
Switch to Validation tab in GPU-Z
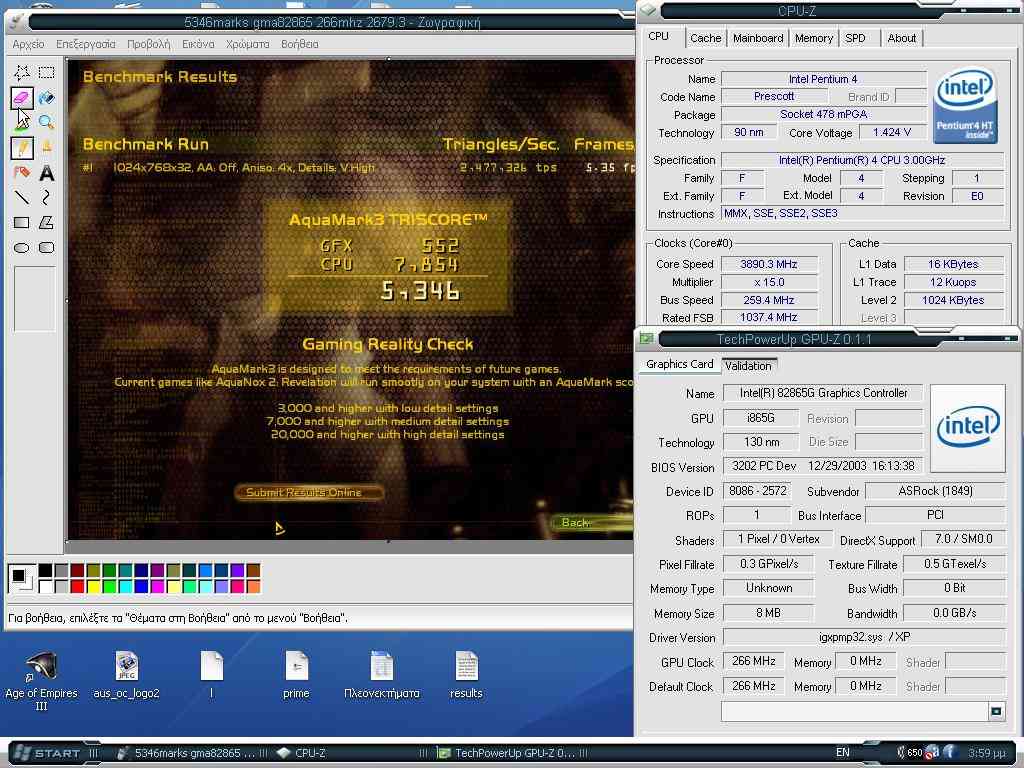point(748,366)
